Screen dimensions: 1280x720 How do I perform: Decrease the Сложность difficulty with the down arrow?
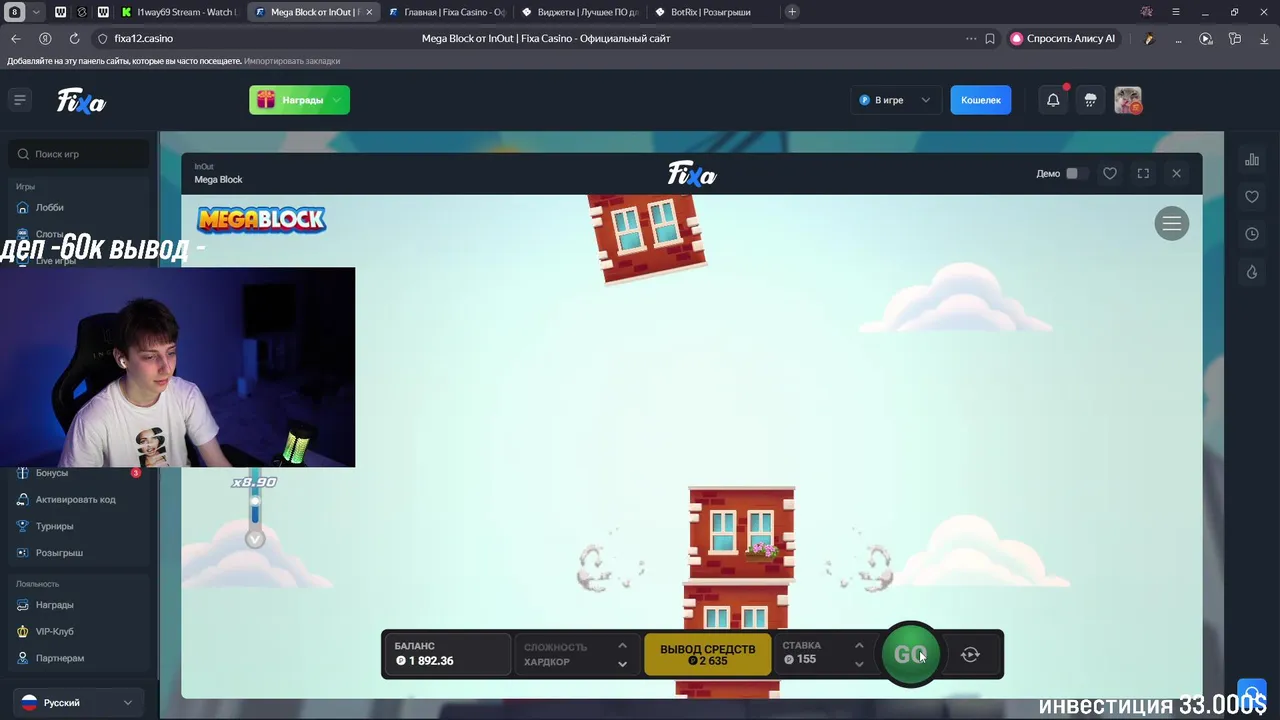[x=622, y=664]
